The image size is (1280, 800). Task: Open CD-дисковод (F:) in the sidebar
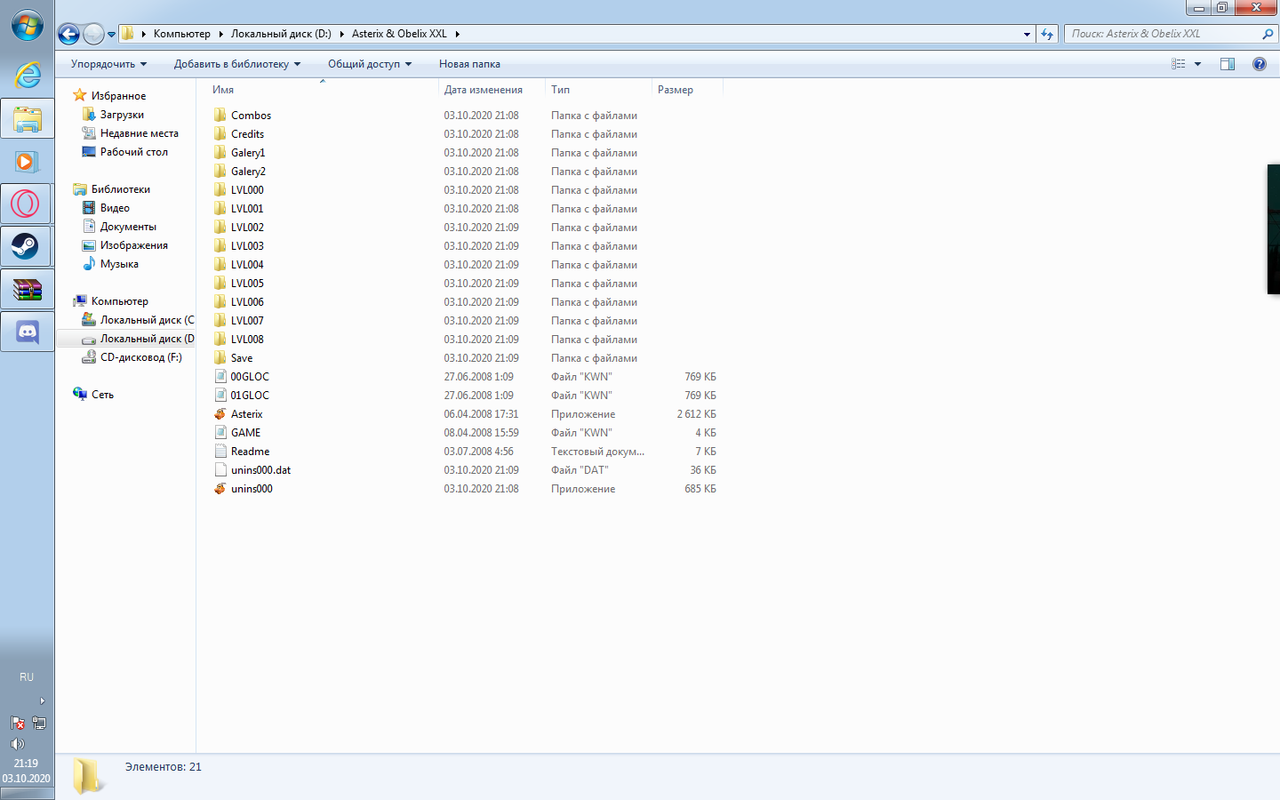[140, 357]
